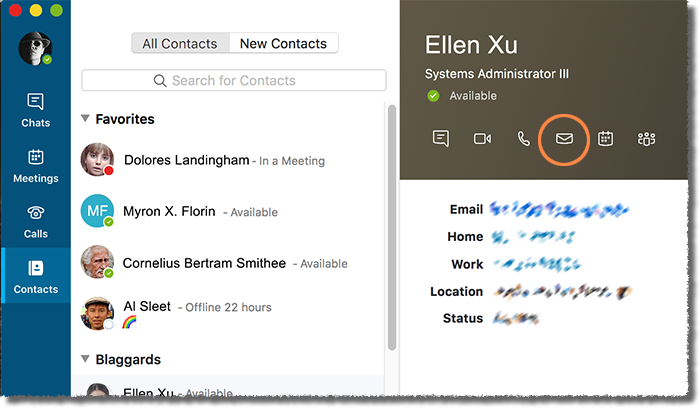This screenshot has height=411, width=700.
Task: Open the Meetings section in sidebar
Action: [36, 166]
